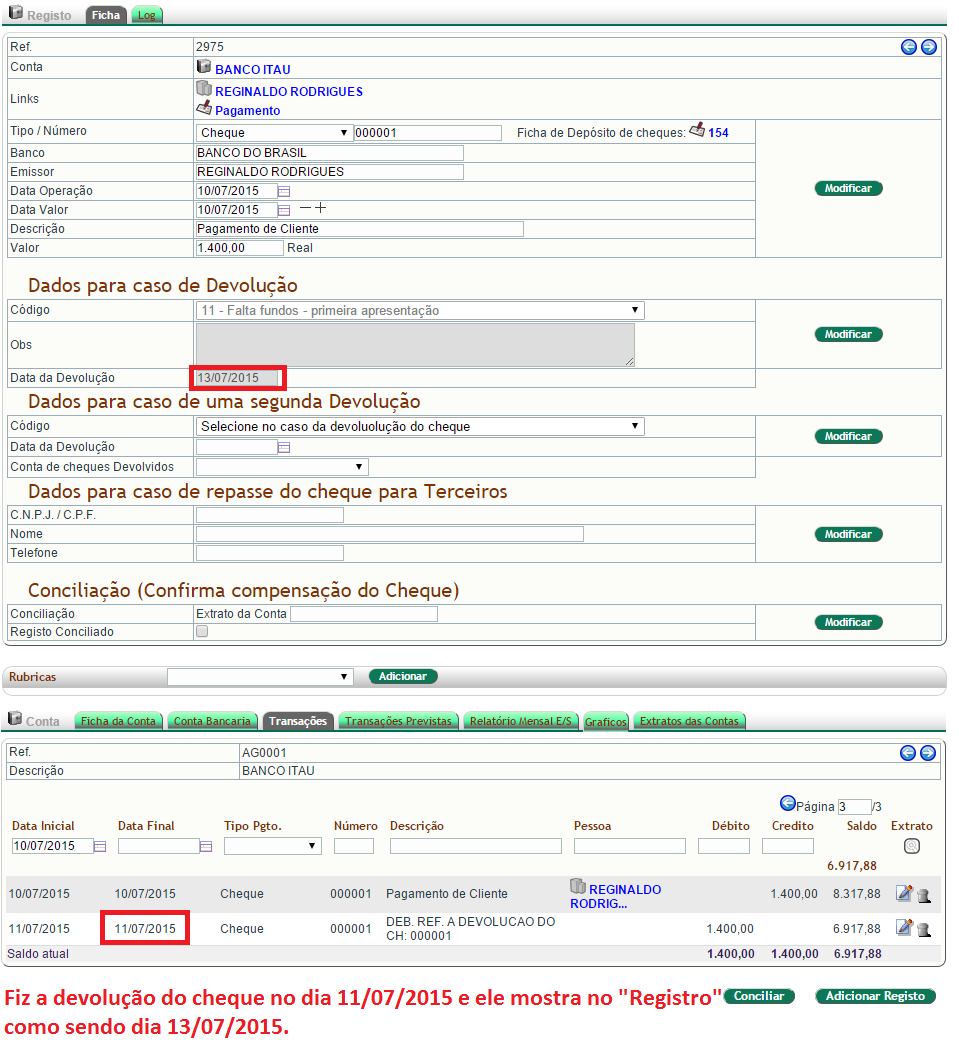Viewport: 959px width, 1049px height.
Task: Click the next record arrow beside Ref. 2975
Action: pos(928,47)
